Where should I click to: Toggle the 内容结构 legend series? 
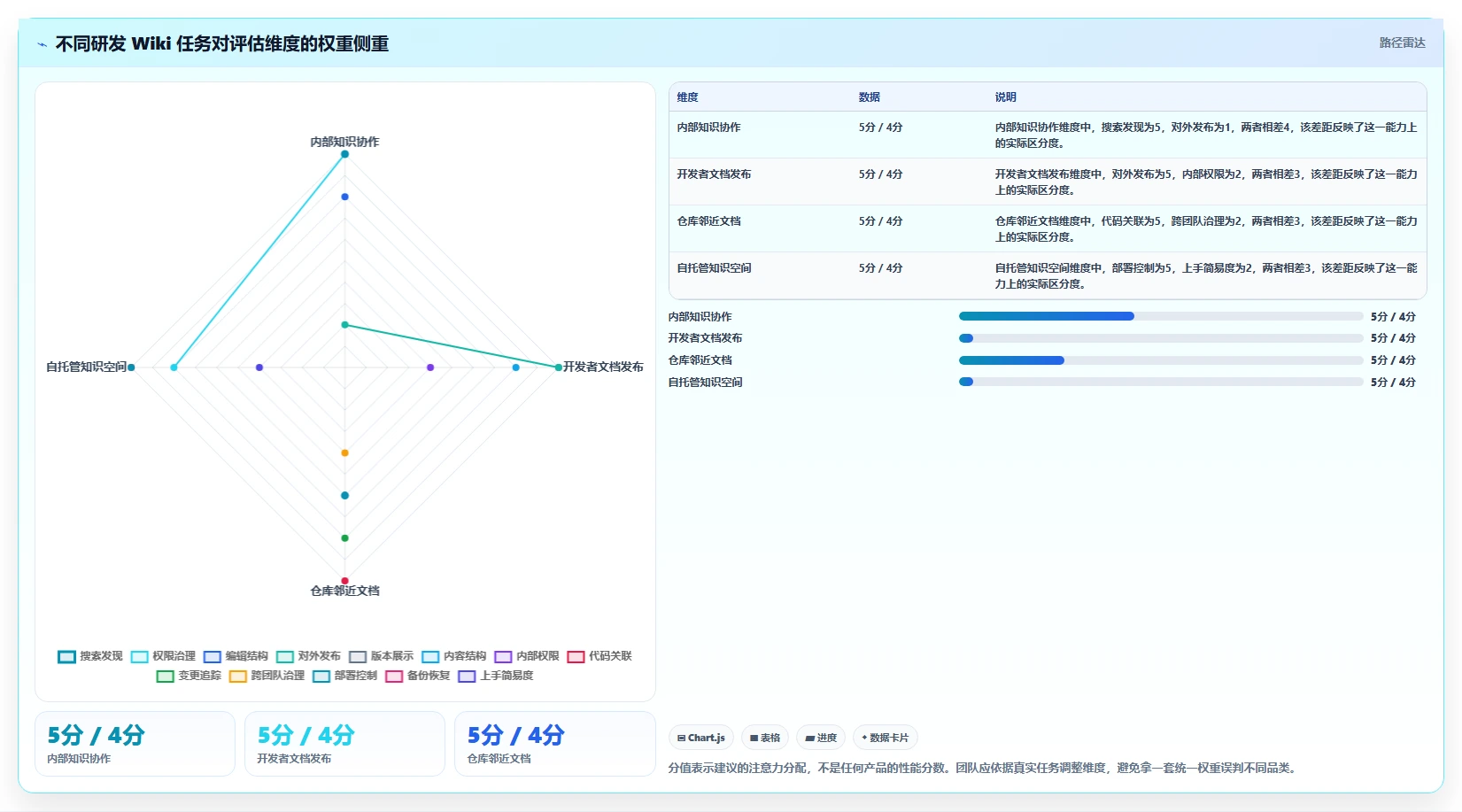click(x=454, y=656)
